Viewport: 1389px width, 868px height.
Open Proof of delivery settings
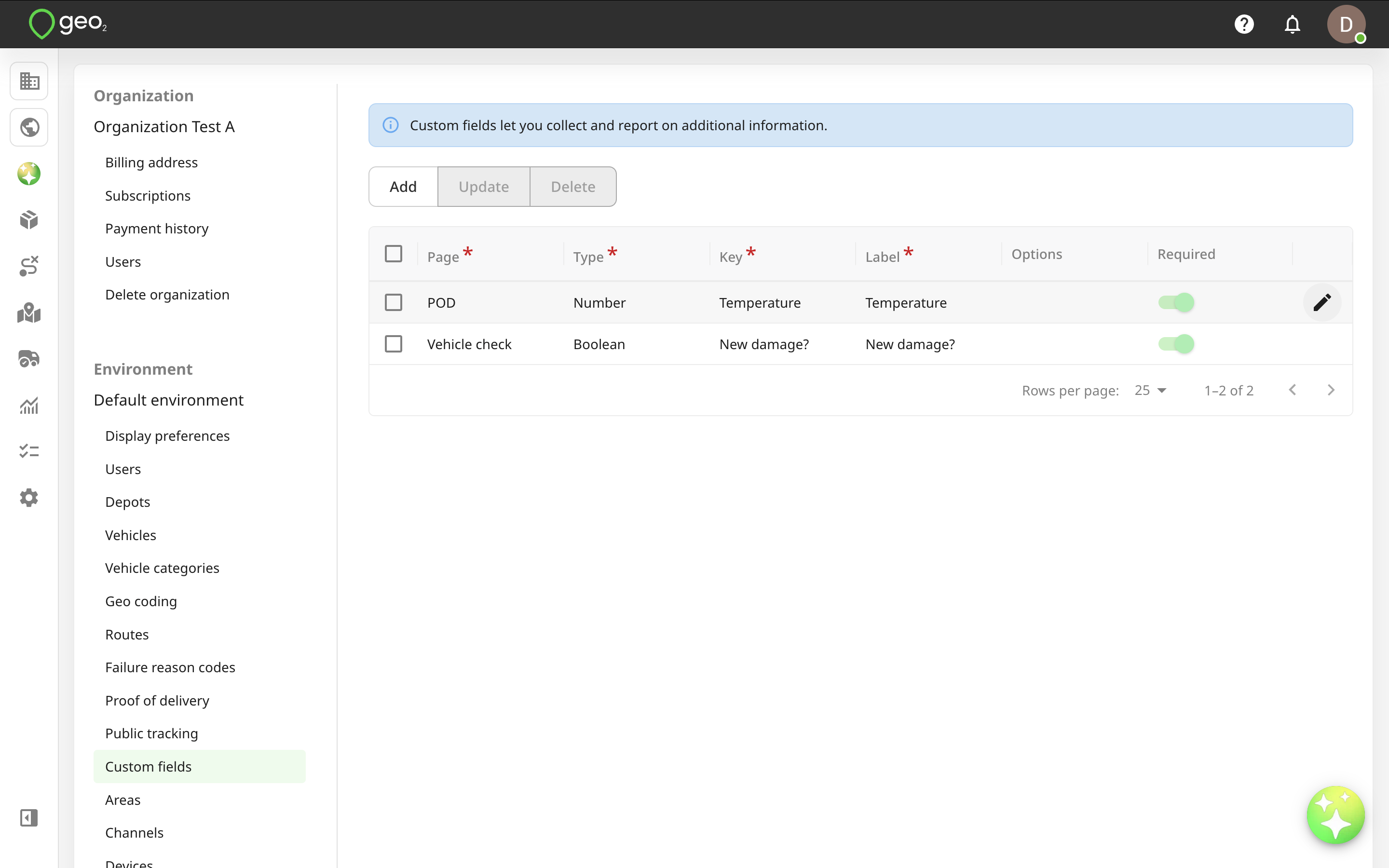pyautogui.click(x=157, y=700)
